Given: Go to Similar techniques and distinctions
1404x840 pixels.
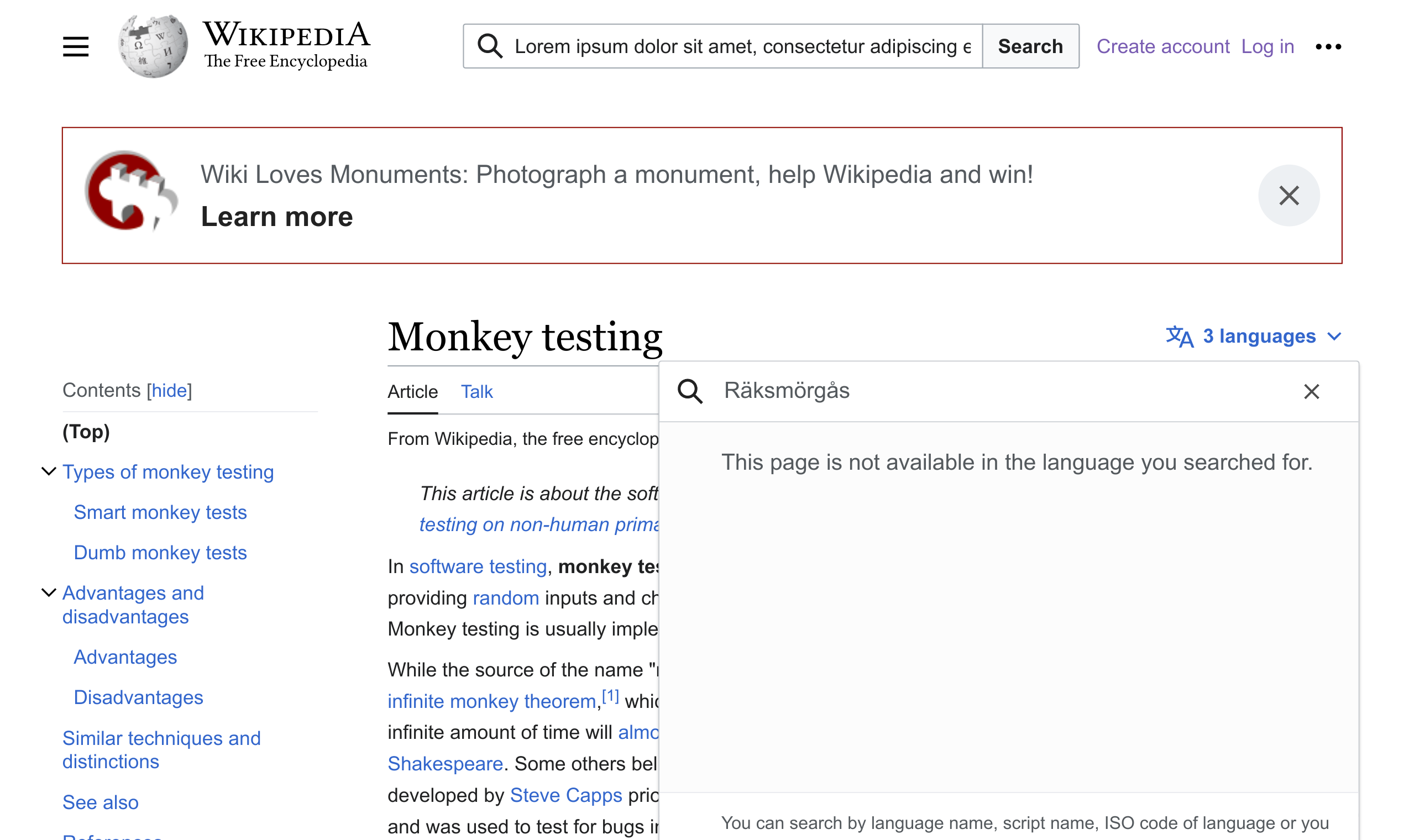Looking at the screenshot, I should [x=161, y=750].
